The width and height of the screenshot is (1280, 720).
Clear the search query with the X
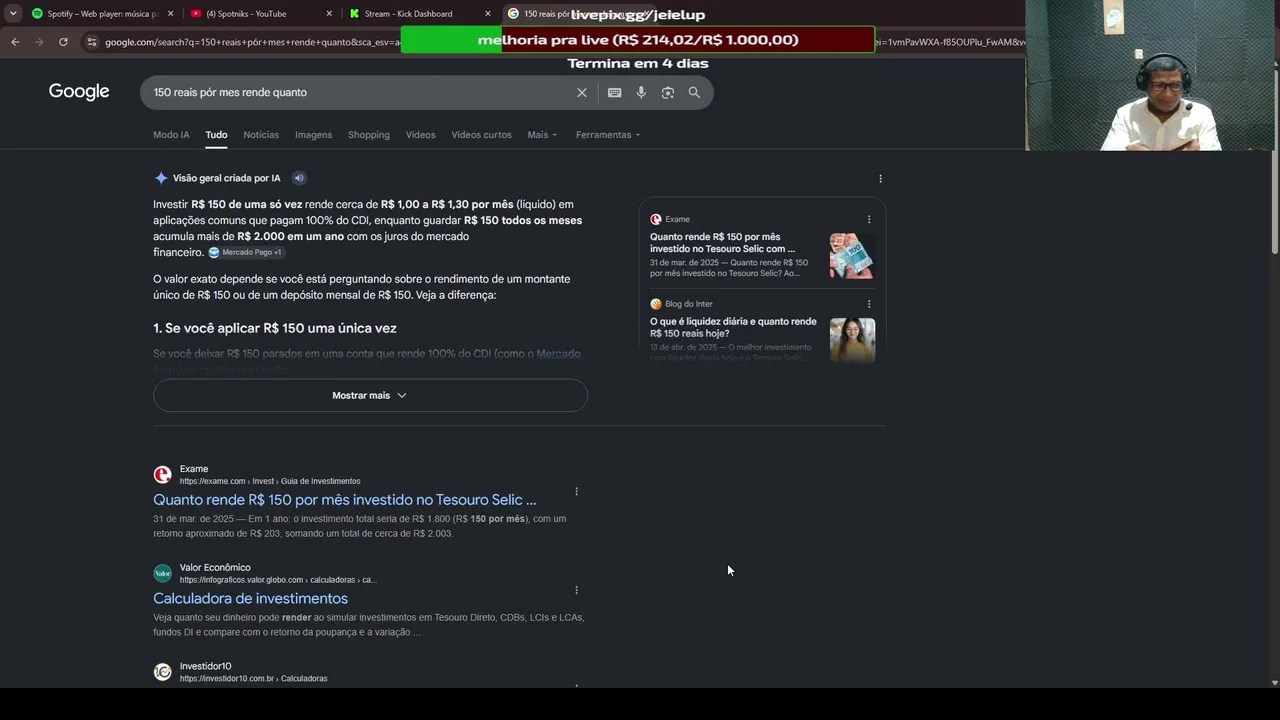[x=582, y=92]
